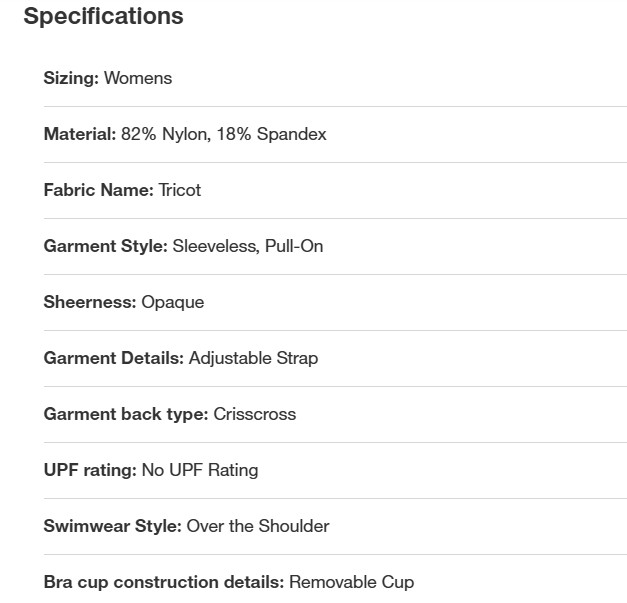Click the Swimwear Style label
The height and width of the screenshot is (603, 627).
tap(113, 527)
